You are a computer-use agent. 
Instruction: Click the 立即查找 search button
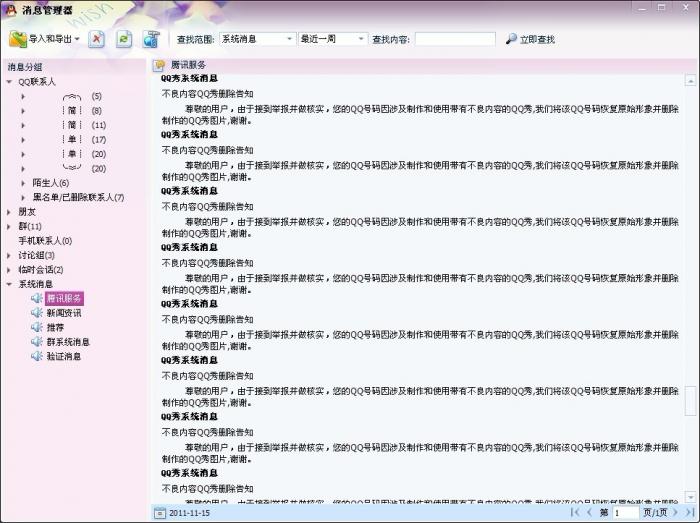530,39
